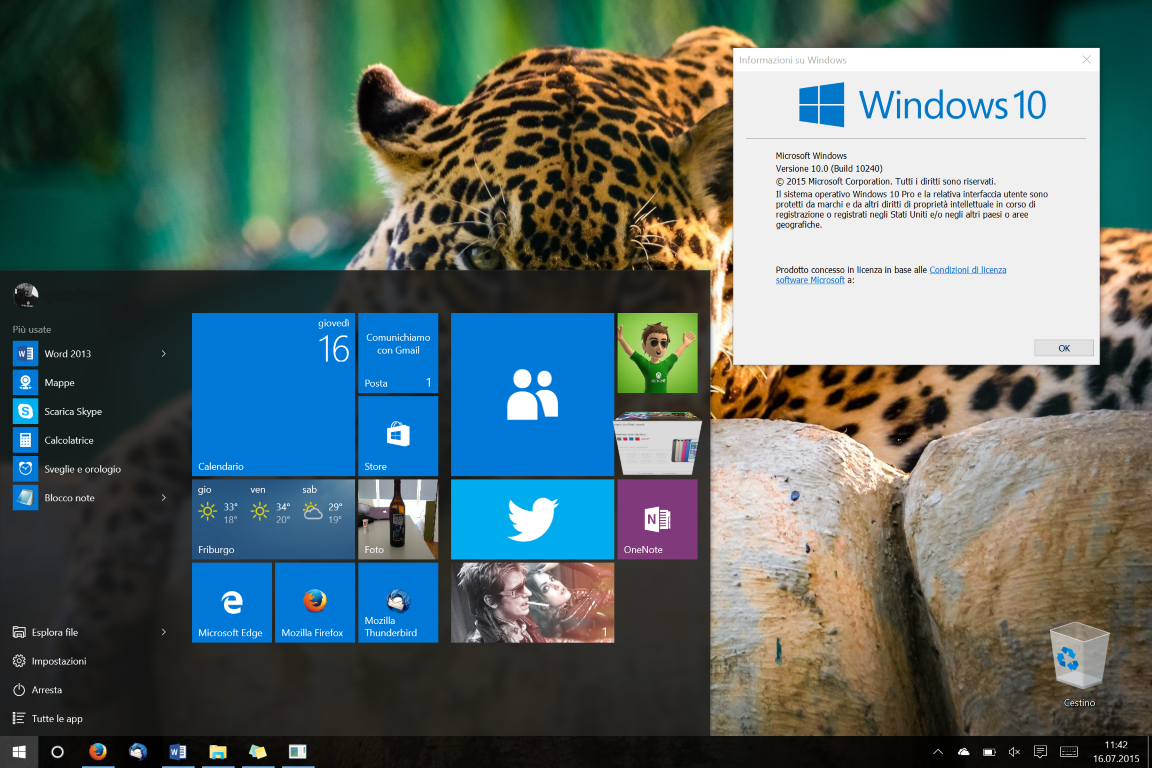This screenshot has width=1152, height=768.
Task: Click the OneDrive cloud tray icon
Action: coord(963,752)
